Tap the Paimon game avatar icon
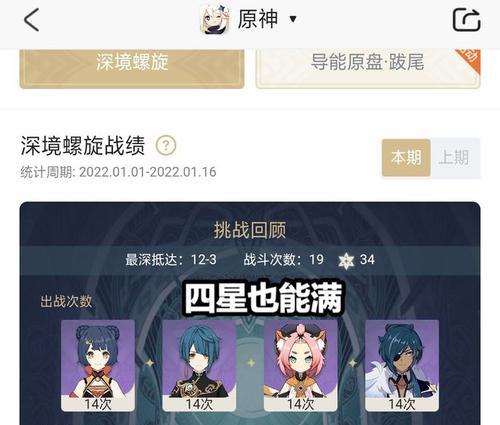 tap(215, 20)
